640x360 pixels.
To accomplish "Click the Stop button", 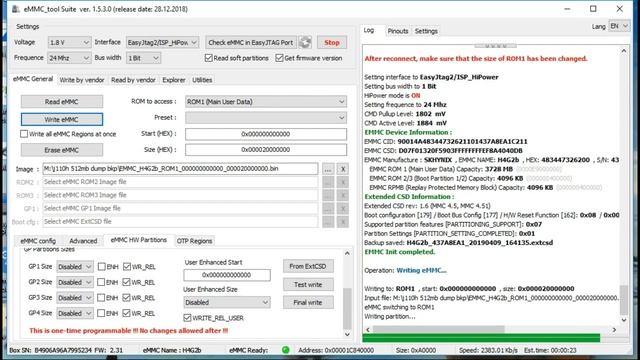I will pos(332,42).
